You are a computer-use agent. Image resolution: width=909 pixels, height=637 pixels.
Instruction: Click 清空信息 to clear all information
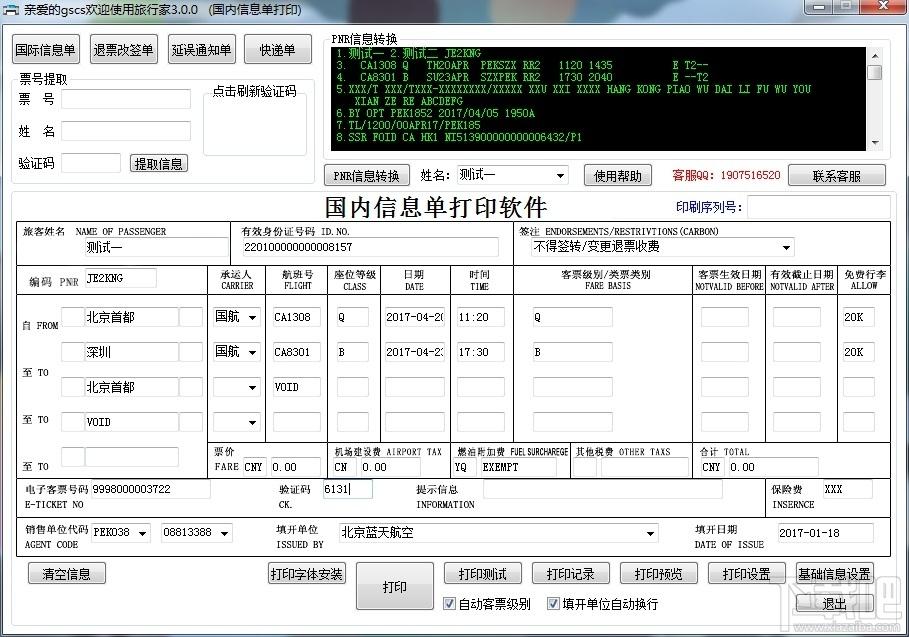pyautogui.click(x=66, y=573)
